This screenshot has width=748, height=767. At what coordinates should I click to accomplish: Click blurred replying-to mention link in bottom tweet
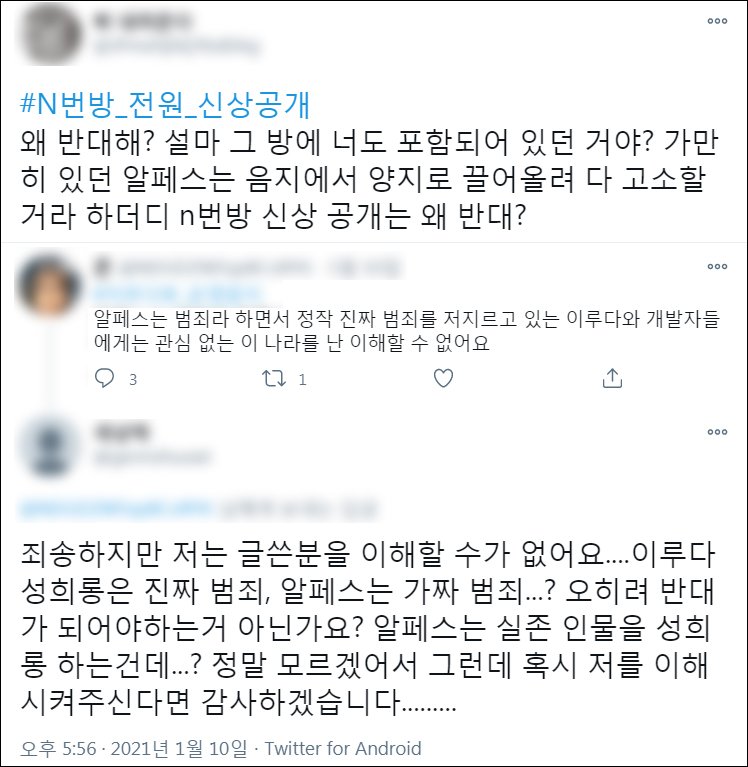[x=115, y=509]
